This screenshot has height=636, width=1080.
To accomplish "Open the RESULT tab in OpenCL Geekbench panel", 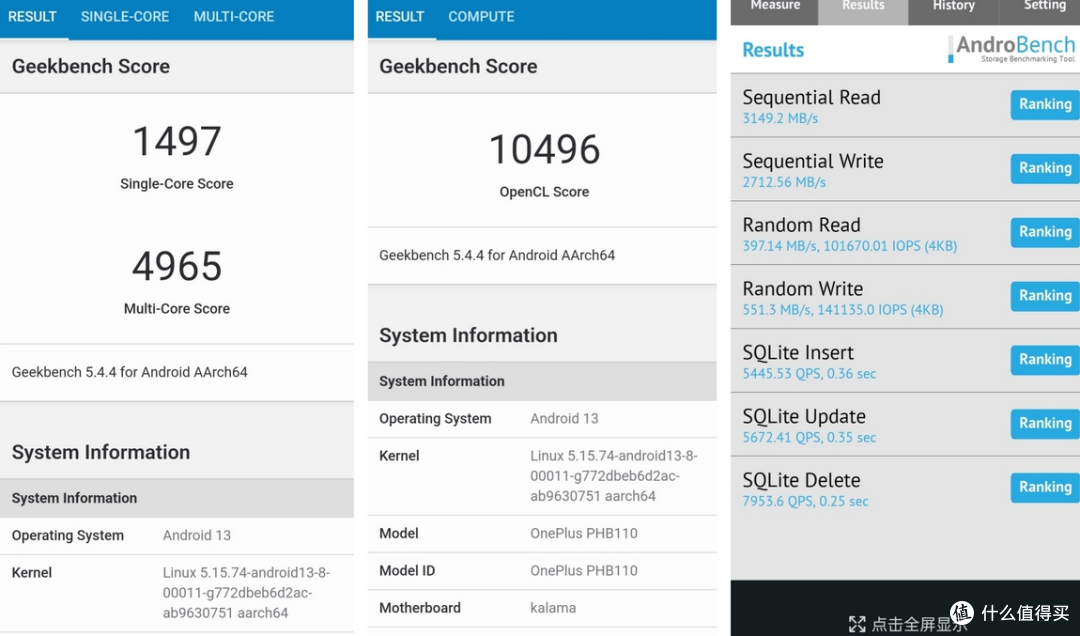I will [399, 17].
